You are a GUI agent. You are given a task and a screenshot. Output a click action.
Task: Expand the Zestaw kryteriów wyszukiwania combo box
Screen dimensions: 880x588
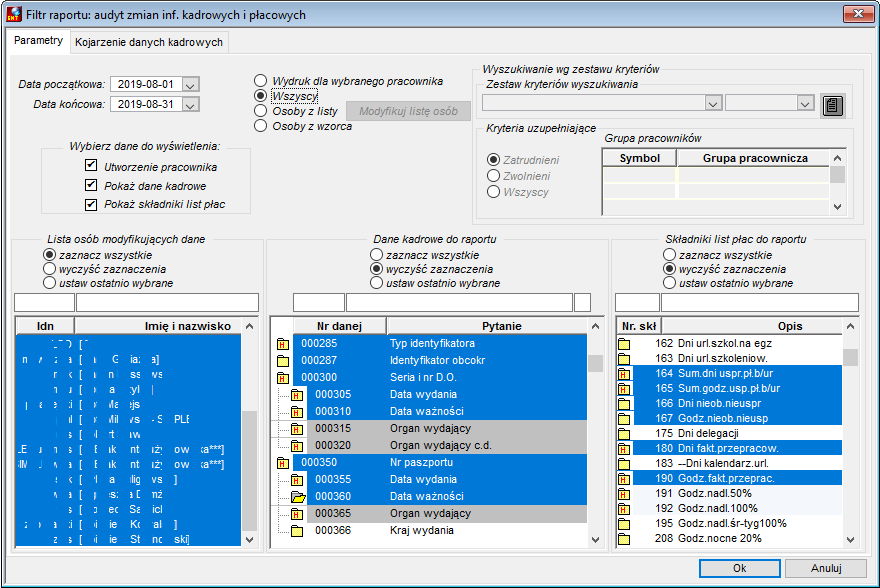pyautogui.click(x=713, y=104)
